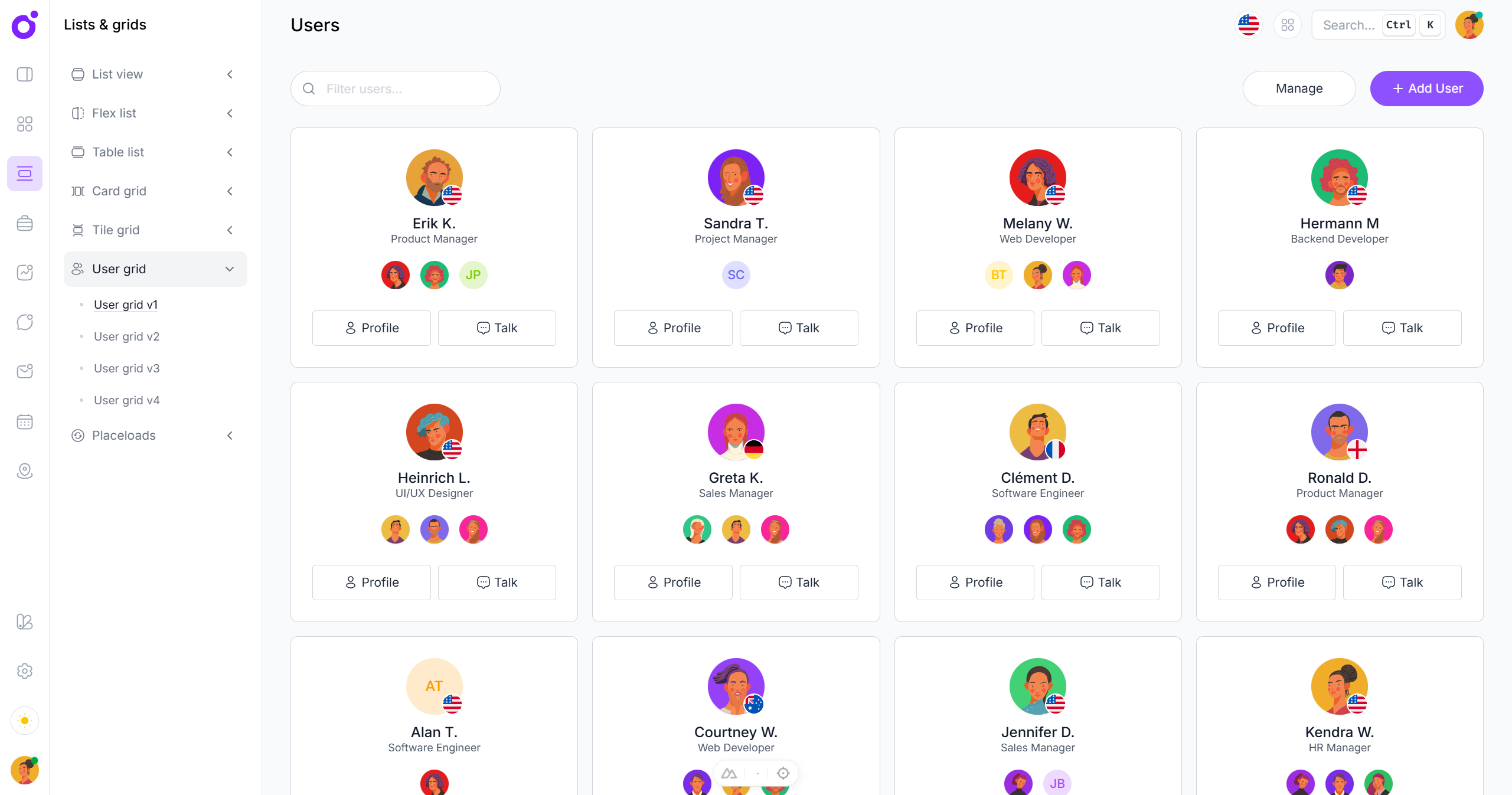Viewport: 1512px width, 795px height.
Task: Open the map pin sidebar icon
Action: (x=25, y=471)
